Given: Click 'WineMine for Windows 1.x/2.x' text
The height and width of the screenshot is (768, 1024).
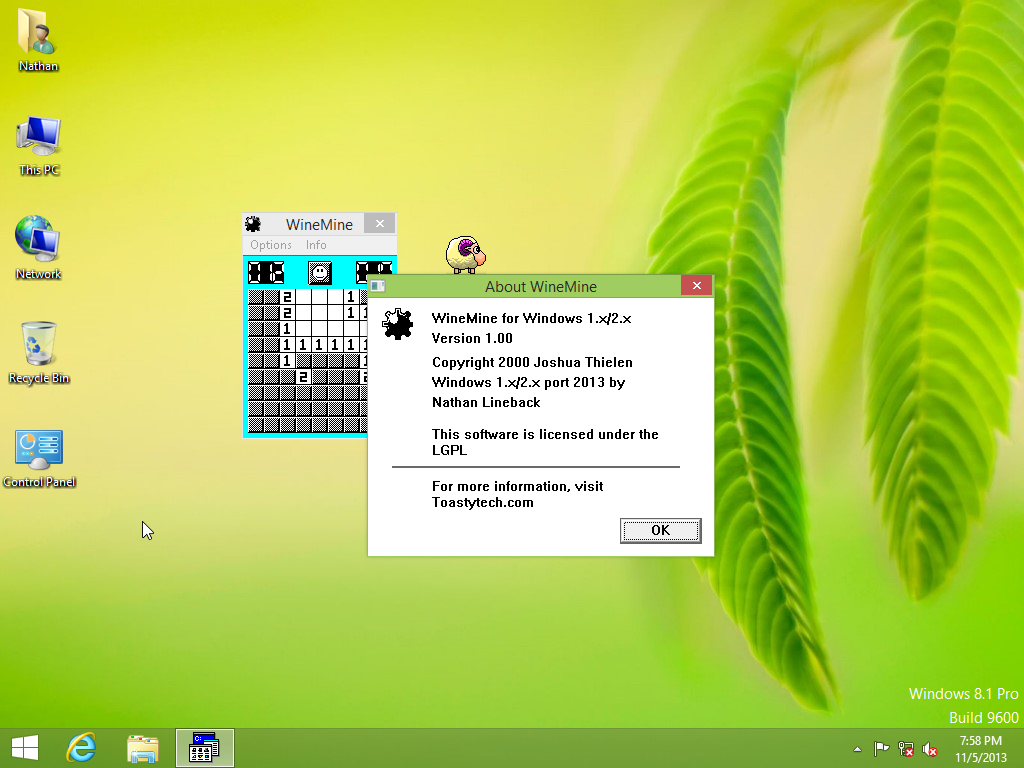Looking at the screenshot, I should click(x=532, y=319).
